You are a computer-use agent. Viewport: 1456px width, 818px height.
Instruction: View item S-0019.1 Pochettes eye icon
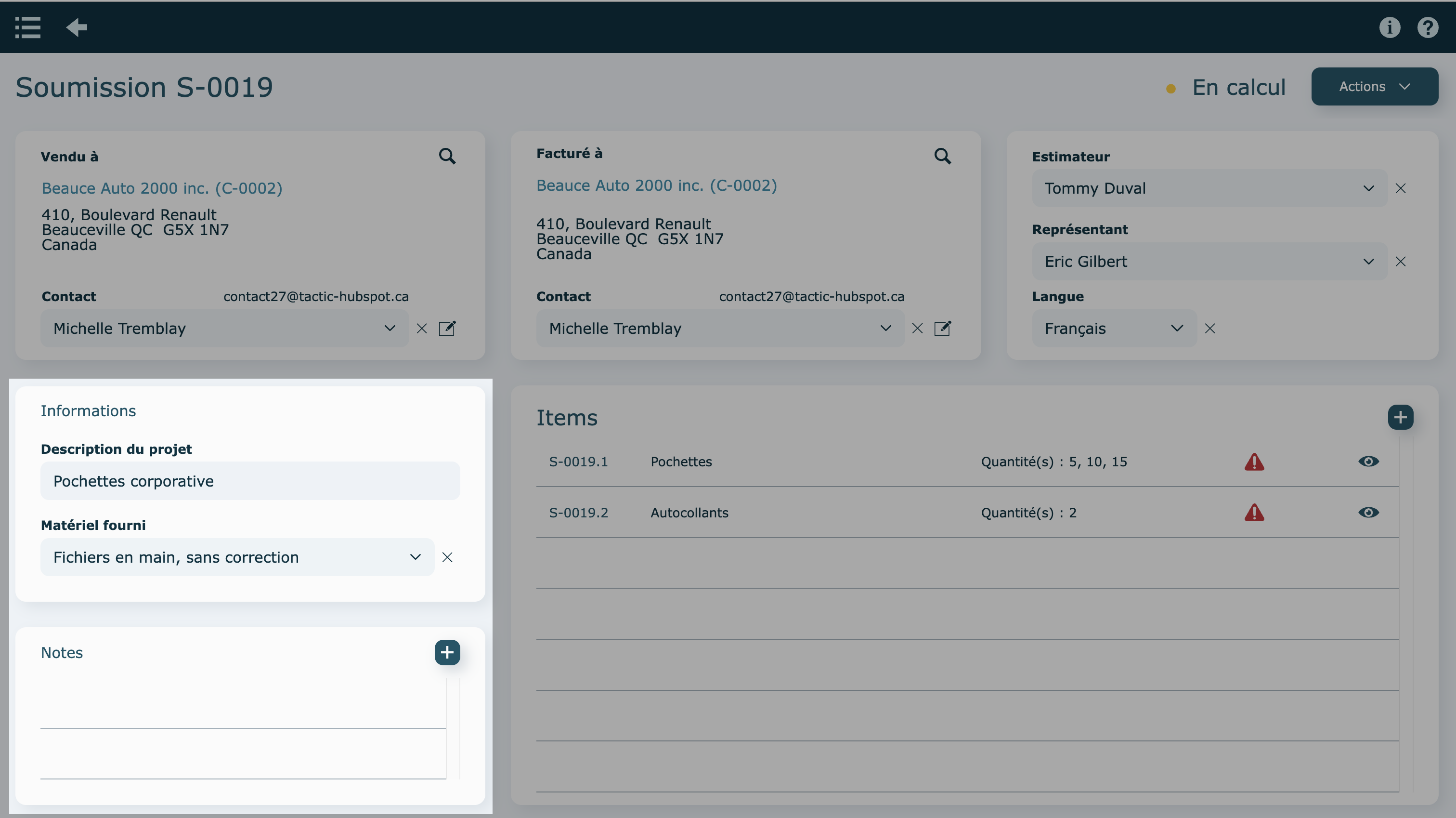[x=1368, y=462]
